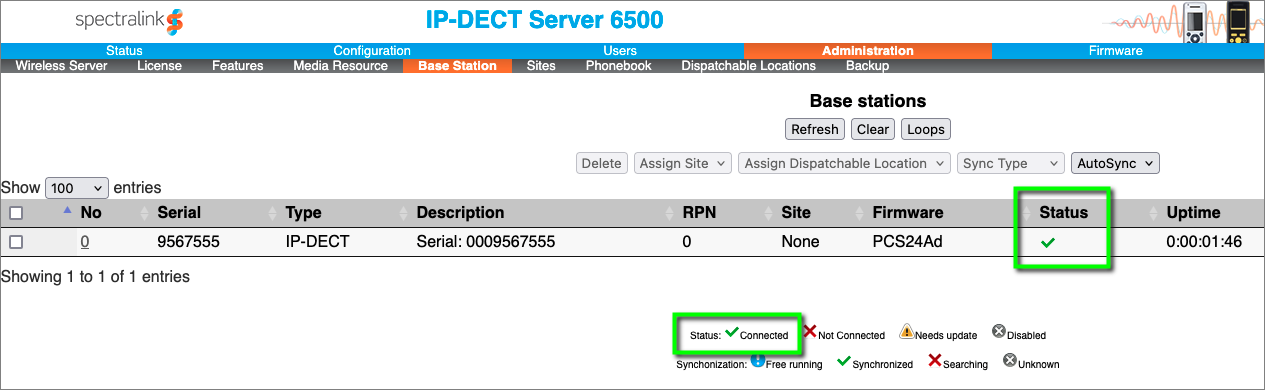Sort by the Serial column header

(x=179, y=213)
